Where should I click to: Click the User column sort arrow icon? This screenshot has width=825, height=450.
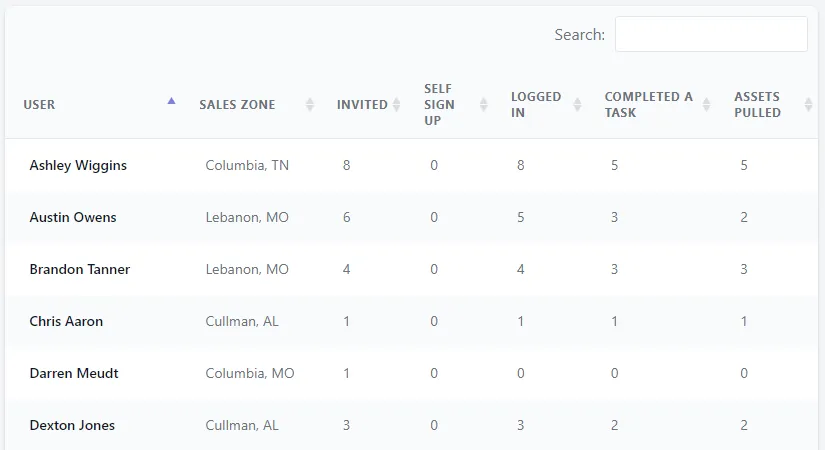(171, 101)
